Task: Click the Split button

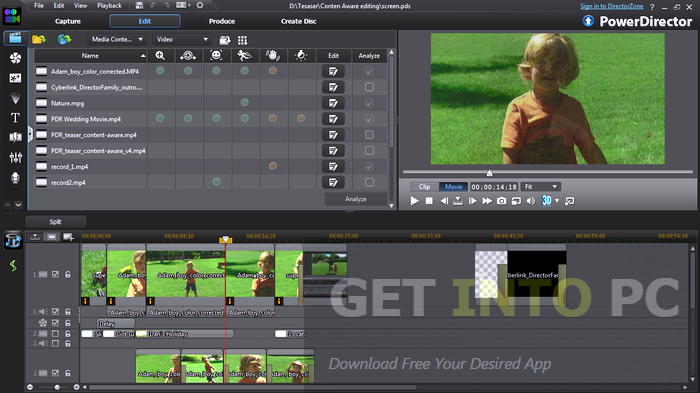Action: tap(55, 222)
